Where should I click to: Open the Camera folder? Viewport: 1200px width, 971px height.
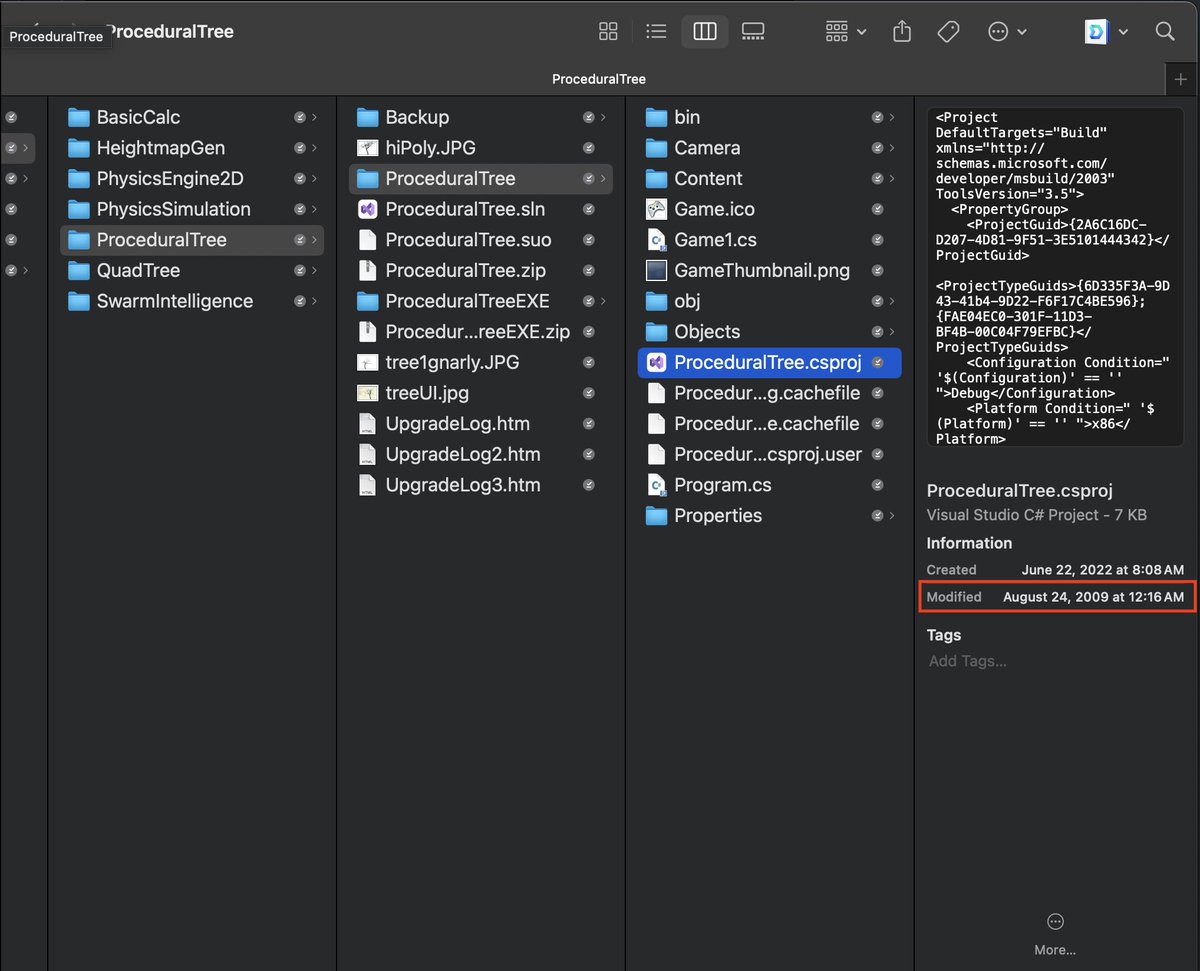click(769, 148)
